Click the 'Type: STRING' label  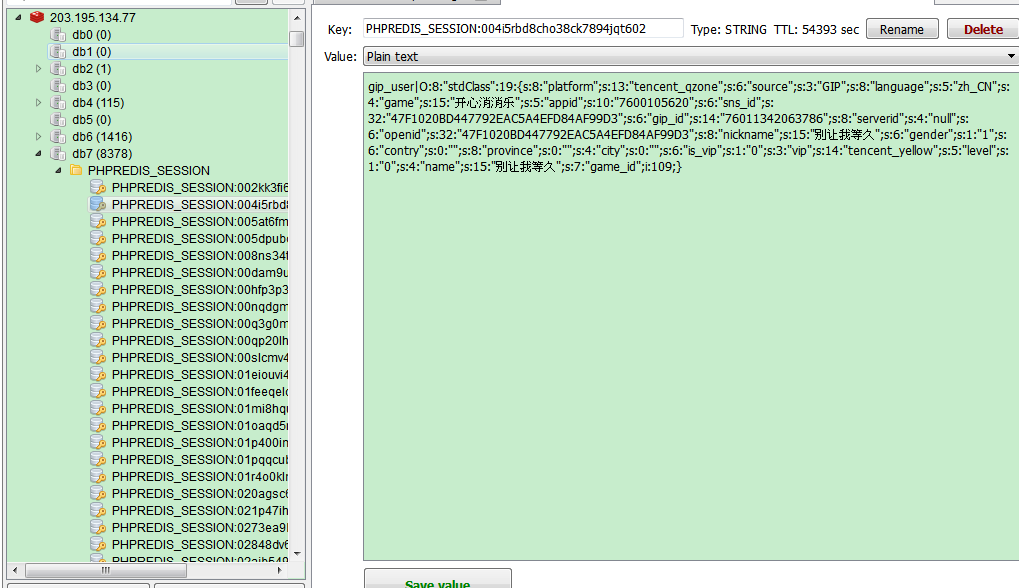[729, 29]
